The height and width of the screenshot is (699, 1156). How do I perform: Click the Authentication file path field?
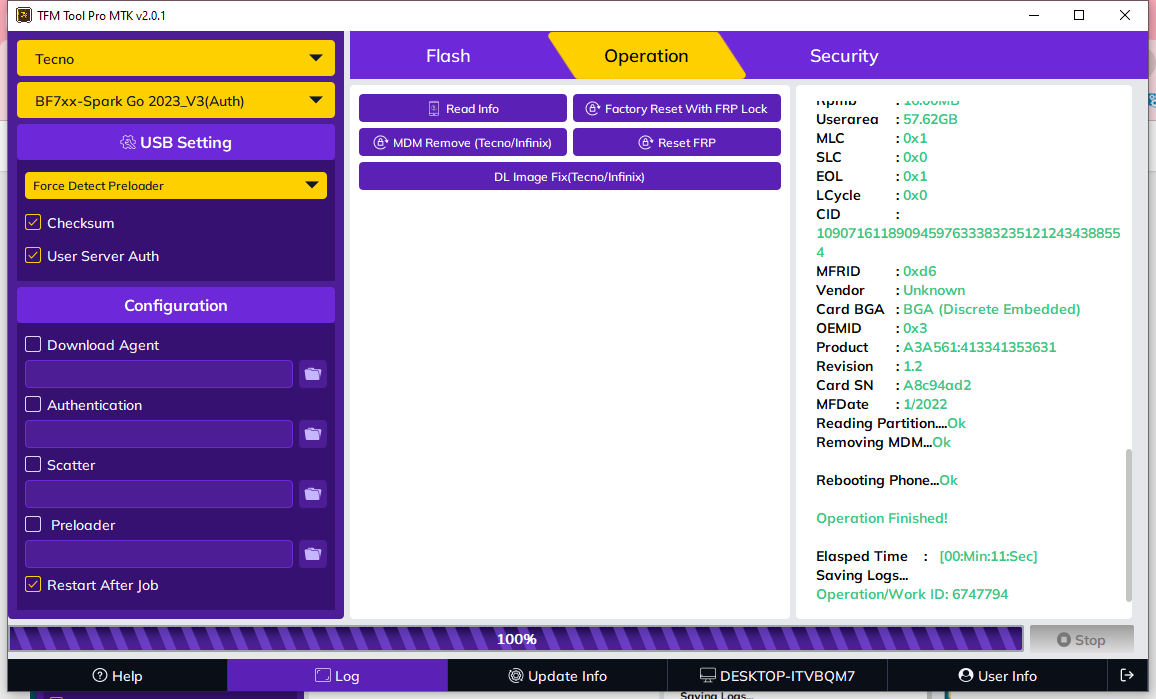[x=159, y=434]
